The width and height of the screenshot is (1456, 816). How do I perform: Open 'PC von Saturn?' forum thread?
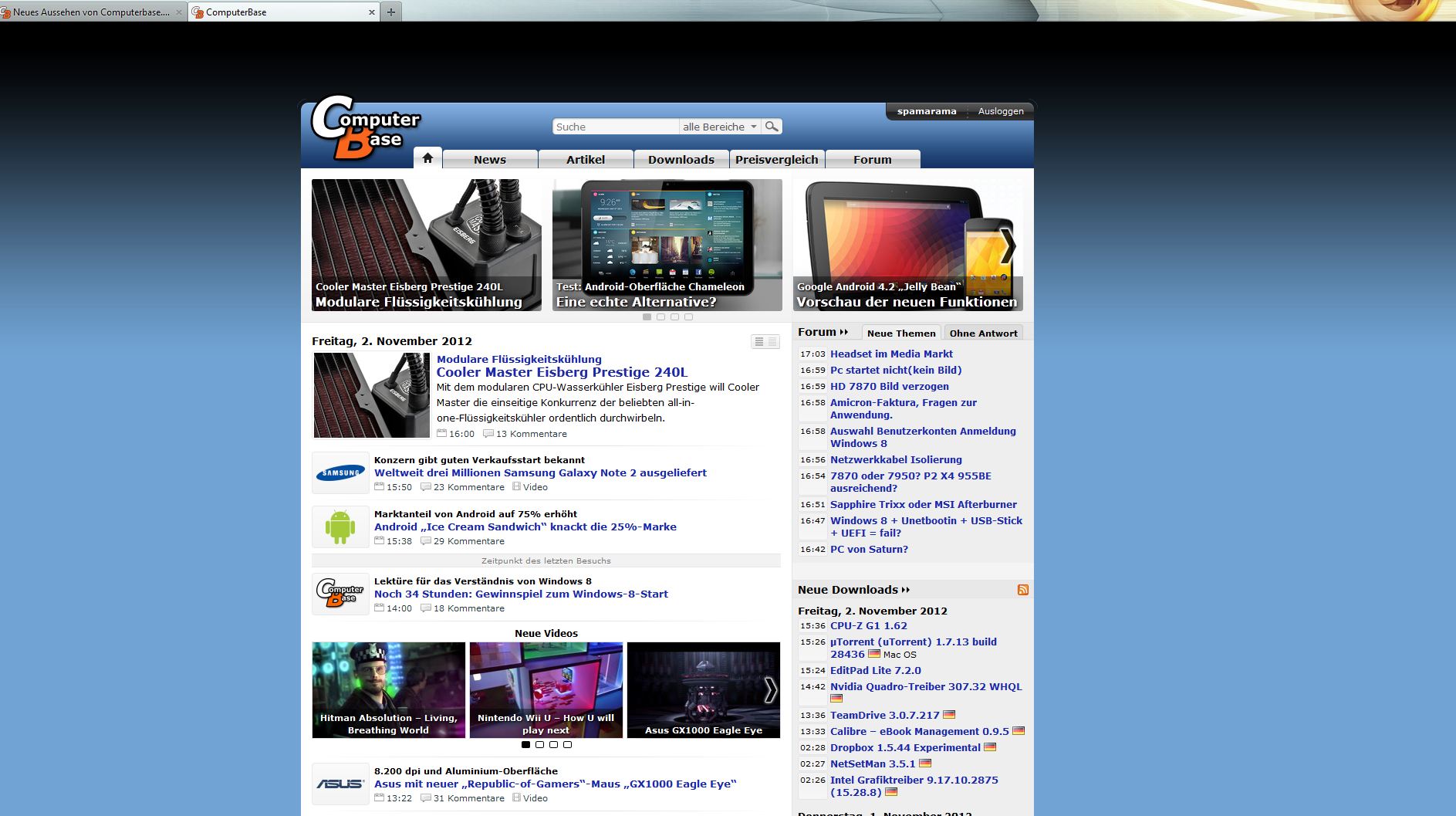pyautogui.click(x=869, y=549)
